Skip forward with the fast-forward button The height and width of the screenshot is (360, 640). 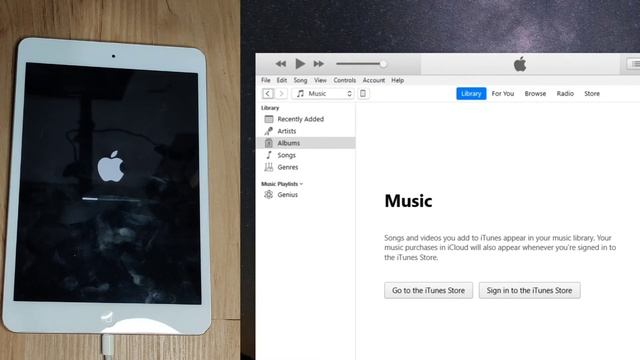(319, 64)
